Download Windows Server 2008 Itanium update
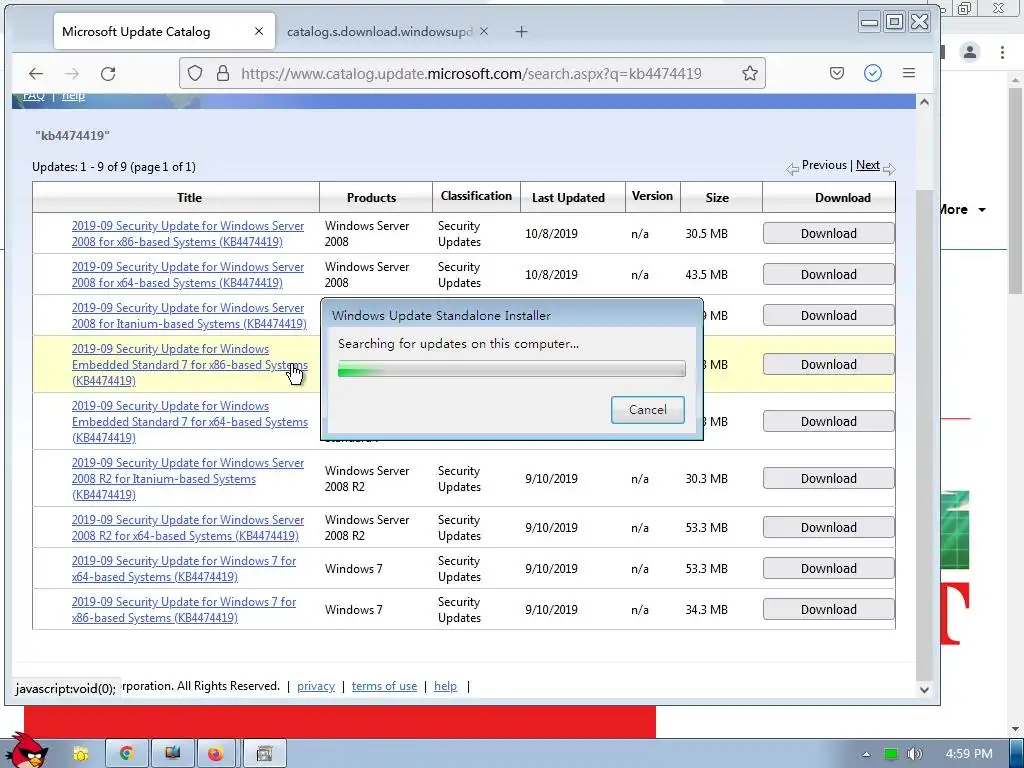Viewport: 1024px width, 768px height. [829, 315]
